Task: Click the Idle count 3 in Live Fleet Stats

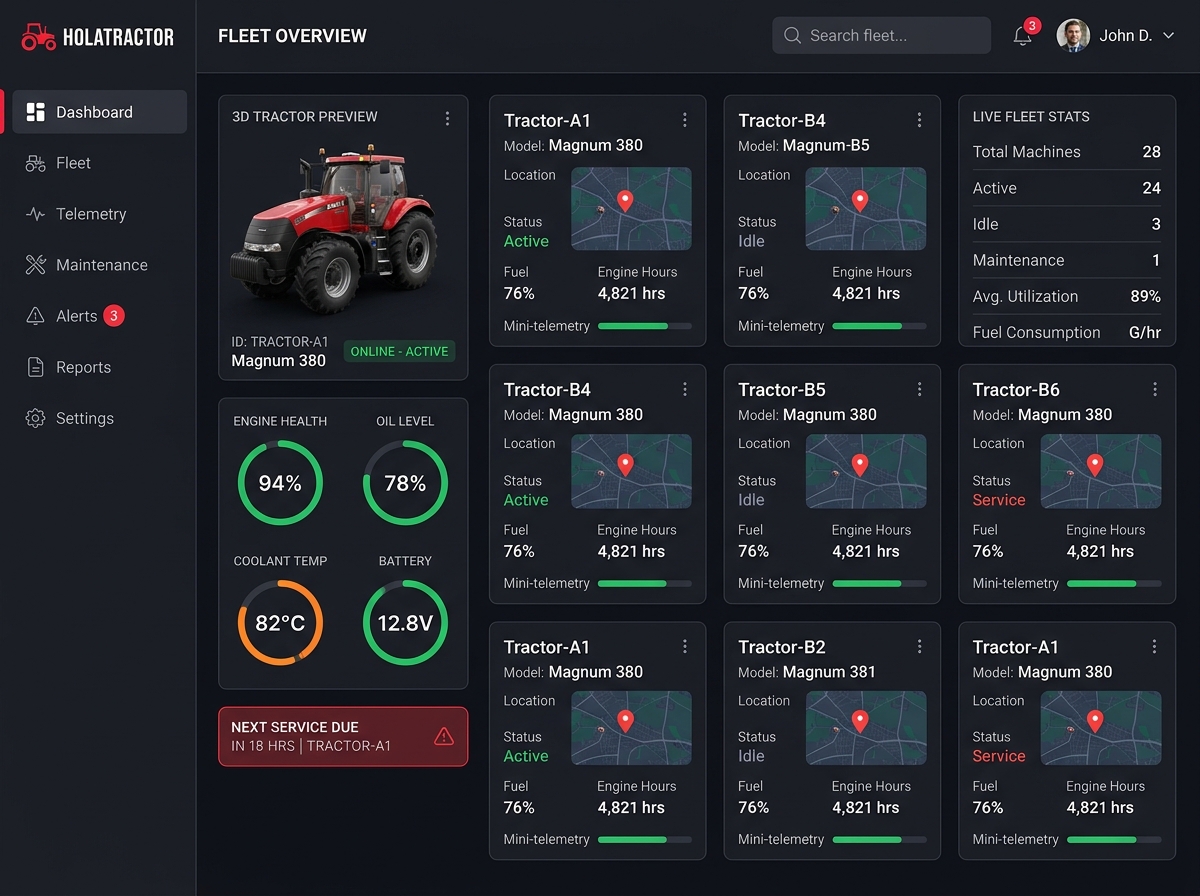Action: [1156, 224]
